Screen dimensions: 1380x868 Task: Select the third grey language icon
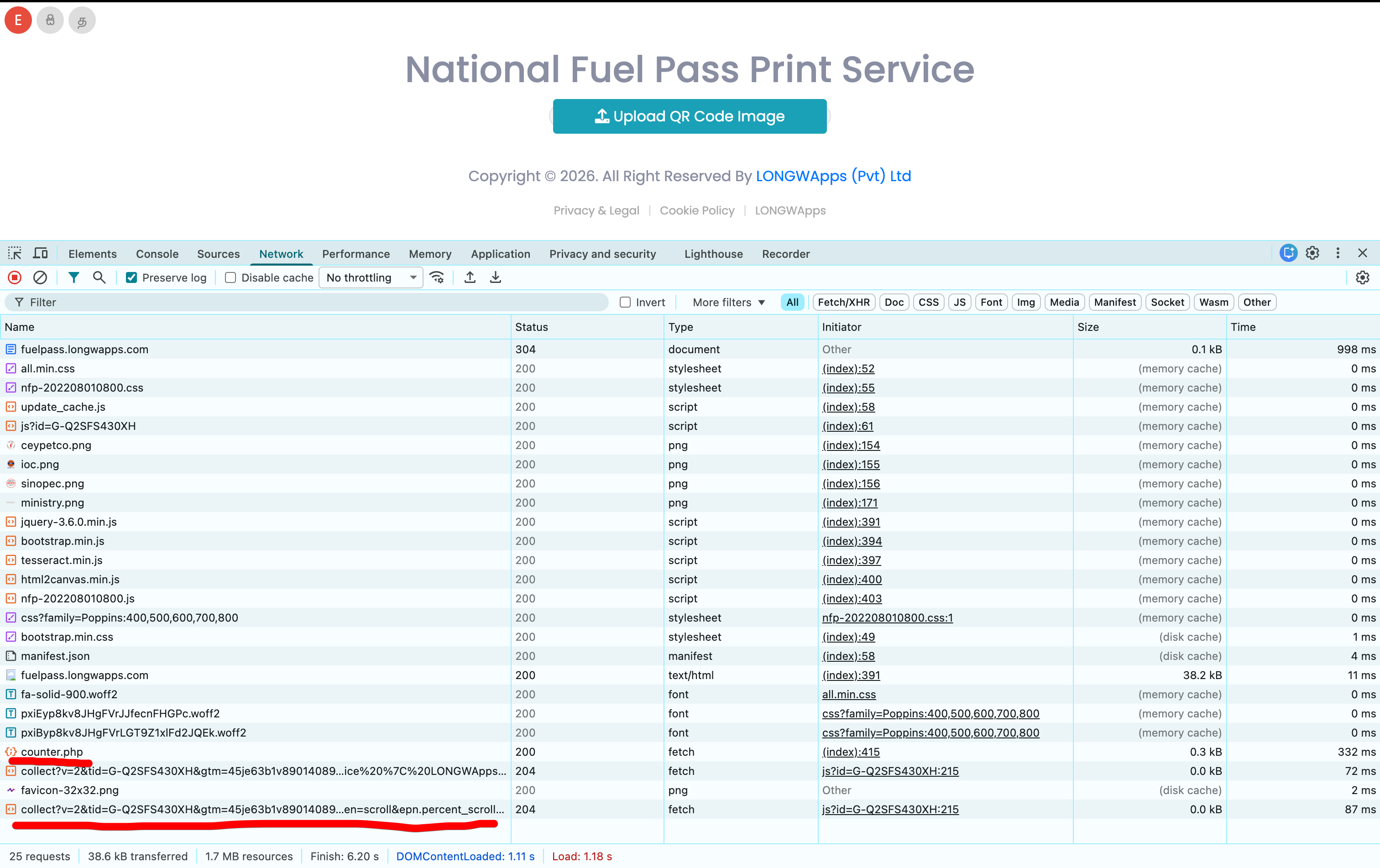pos(82,21)
